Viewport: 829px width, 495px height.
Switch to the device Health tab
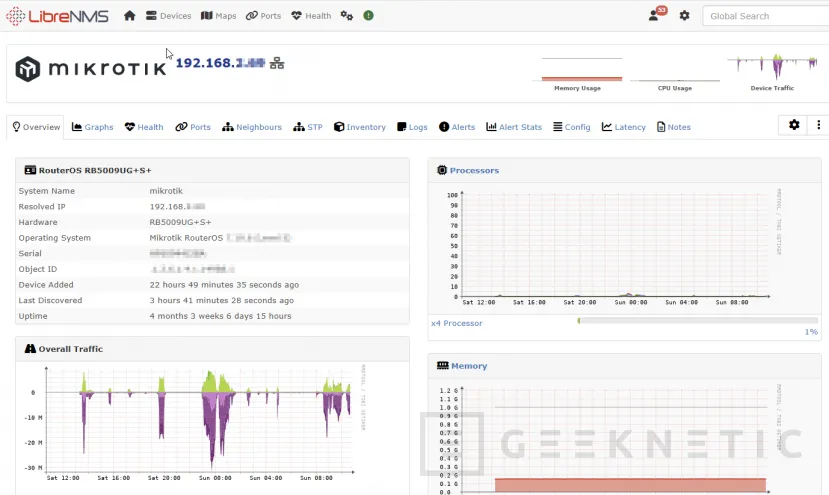point(144,127)
